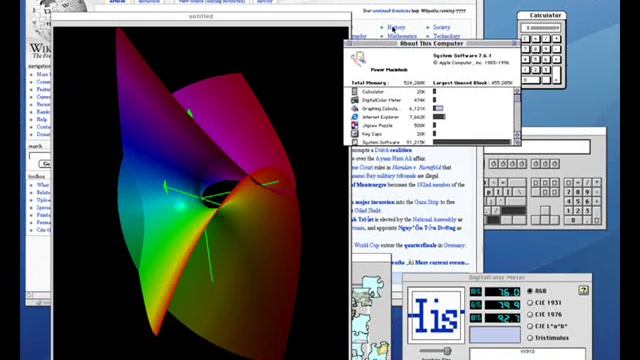Click the Mac OS logo in About This Computer
640x360 pixels.
coord(358,59)
